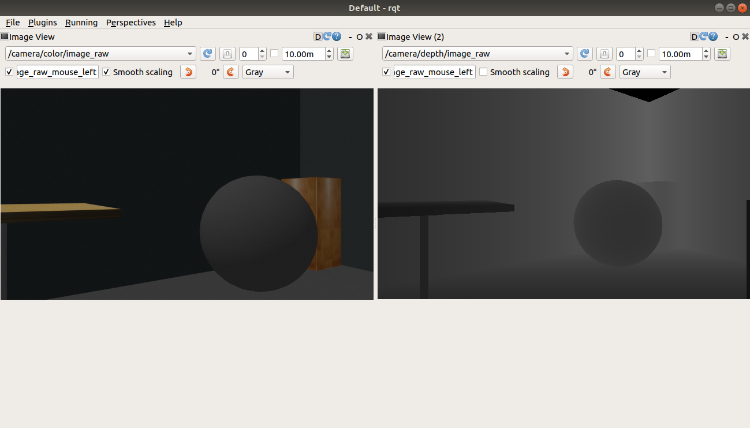Click the fit-zoom icon in the left Image View

[x=227, y=54]
